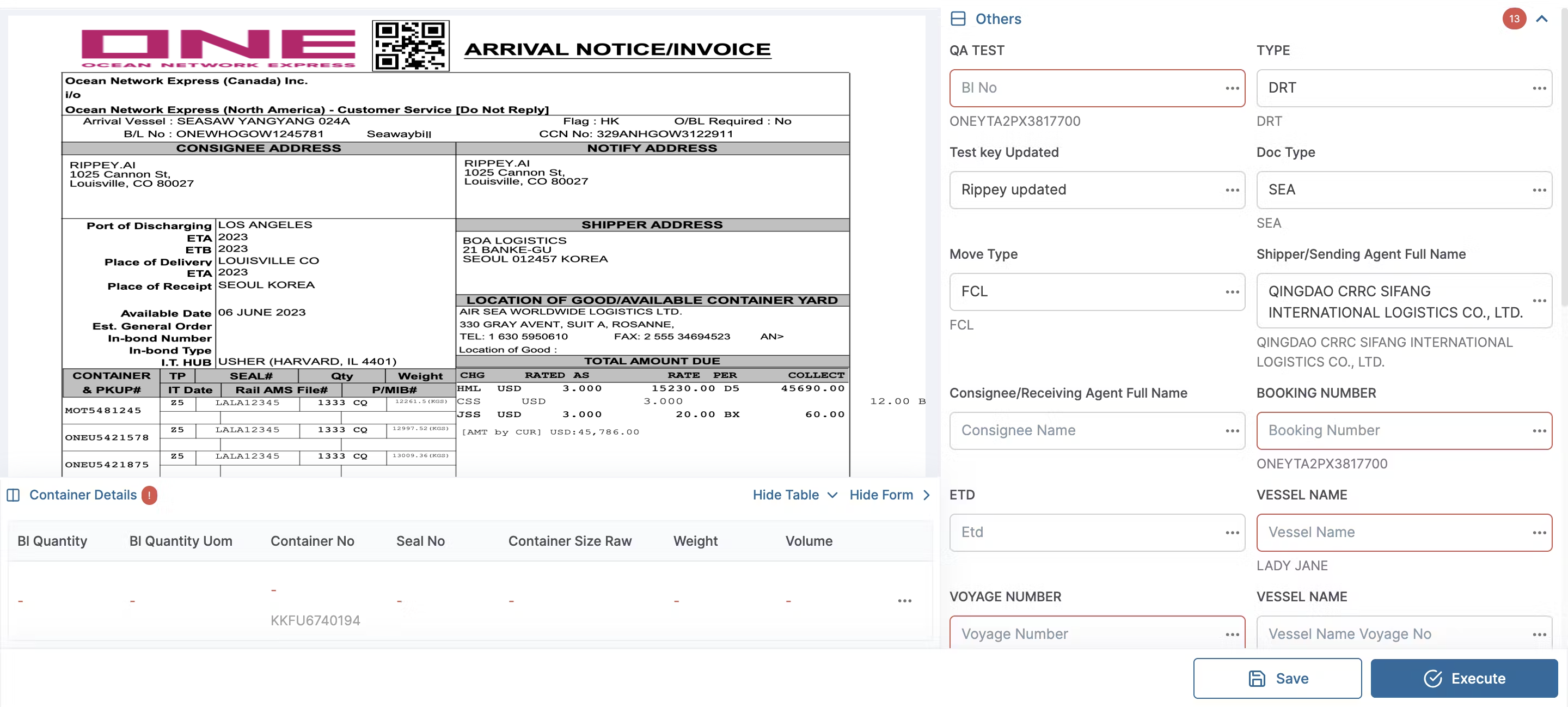
Task: Click the Execute button
Action: [x=1463, y=678]
